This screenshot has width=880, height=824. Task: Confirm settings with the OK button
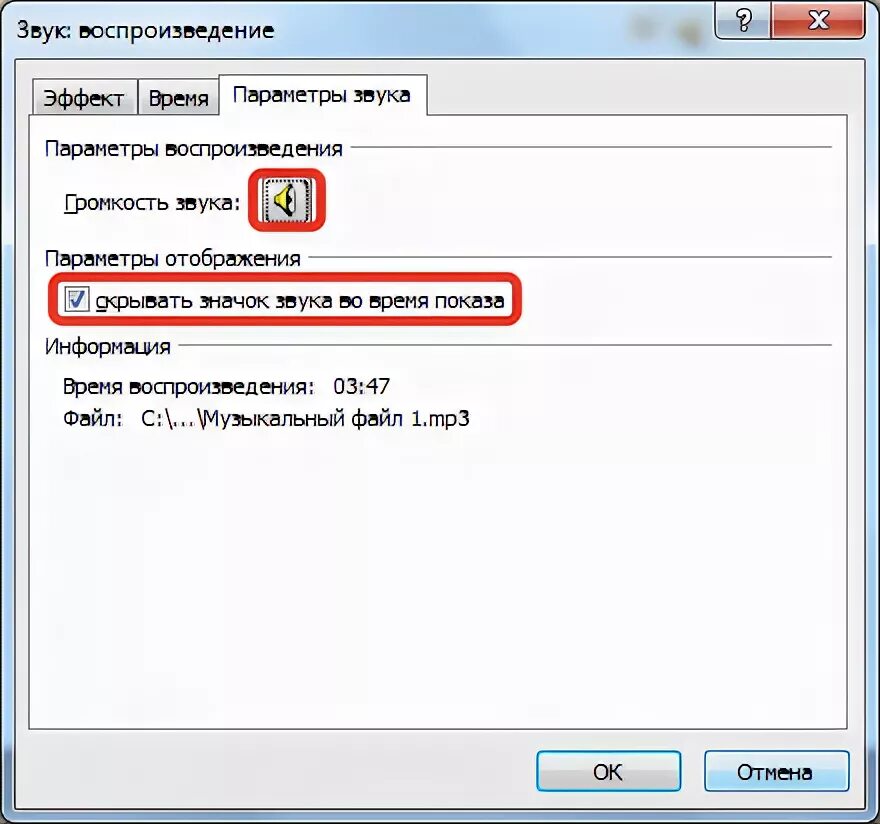pyautogui.click(x=608, y=771)
